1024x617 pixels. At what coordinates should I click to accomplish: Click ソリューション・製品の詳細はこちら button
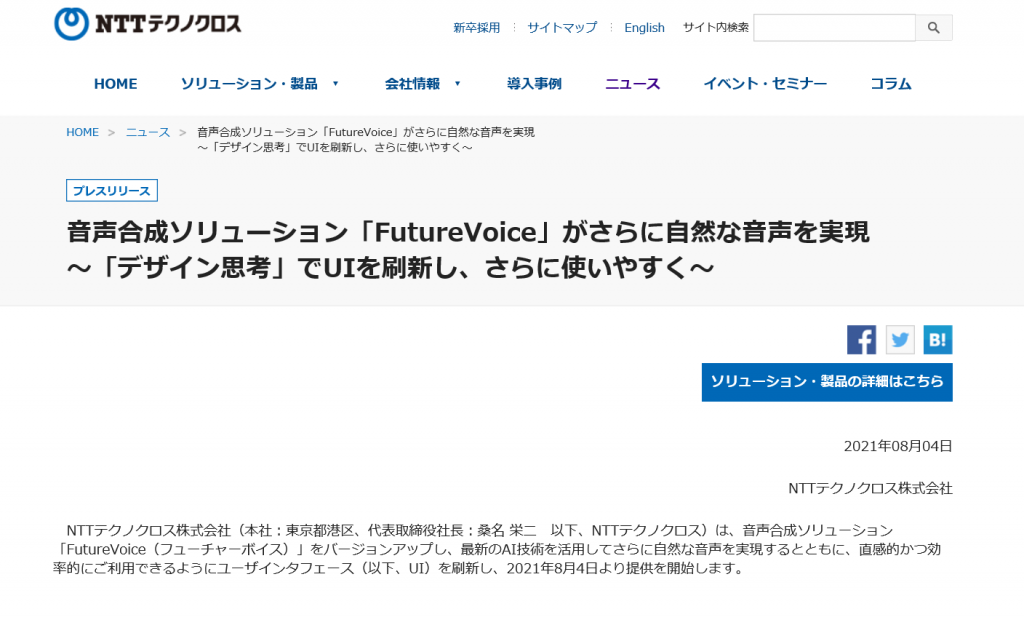827,382
